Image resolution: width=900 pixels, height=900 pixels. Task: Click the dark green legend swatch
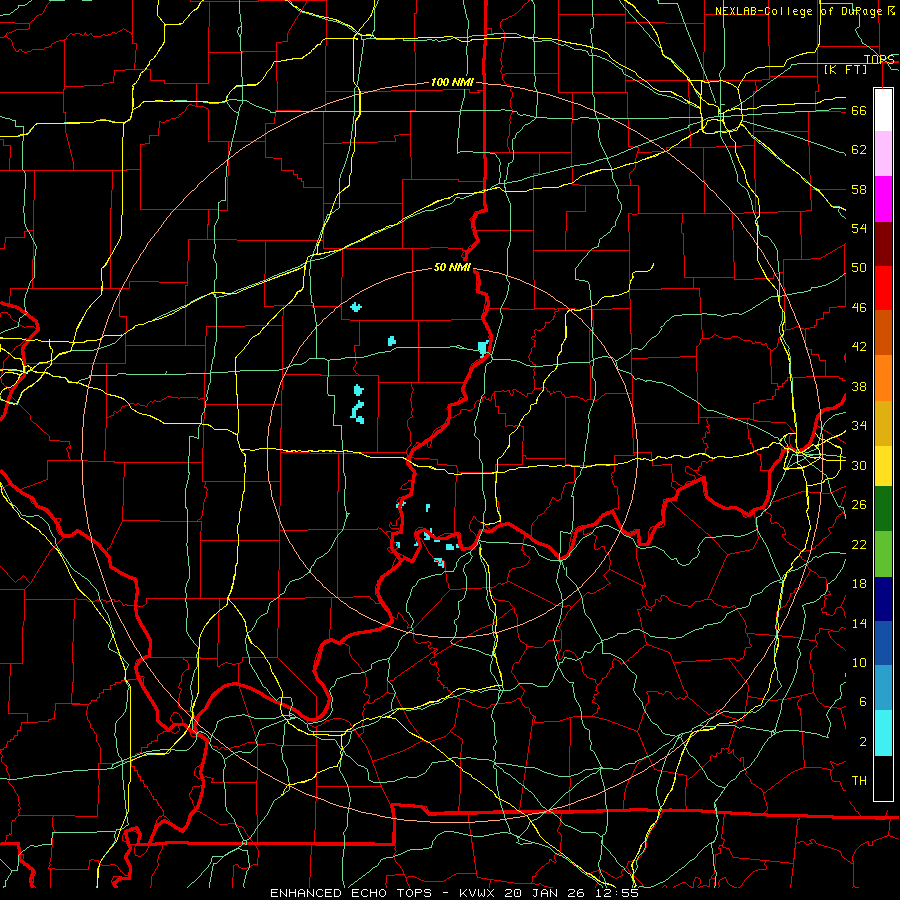point(883,509)
